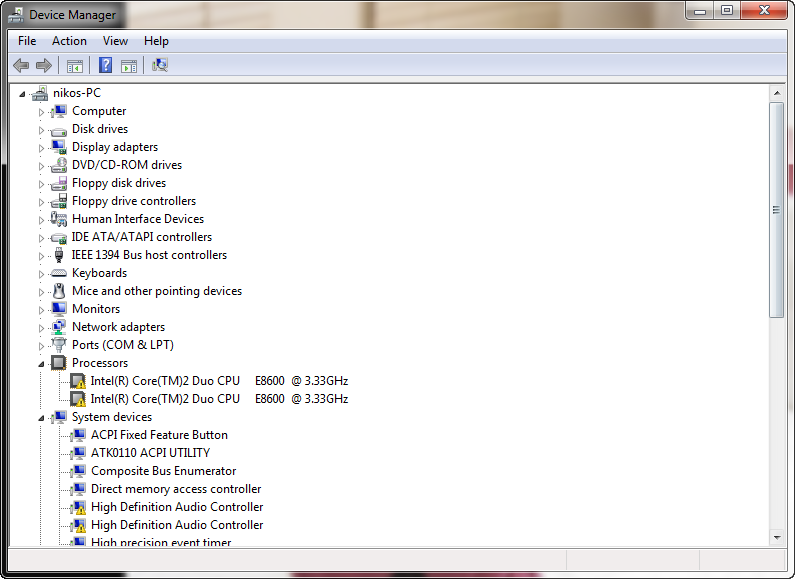Click the first Intel Core2 Duo warning icon

tap(78, 381)
